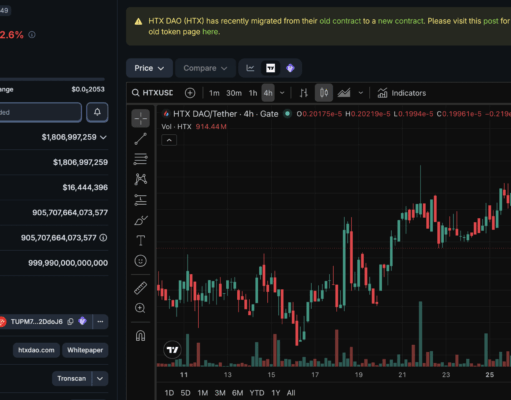
Task: Set chart range to 3M
Action: [220, 393]
